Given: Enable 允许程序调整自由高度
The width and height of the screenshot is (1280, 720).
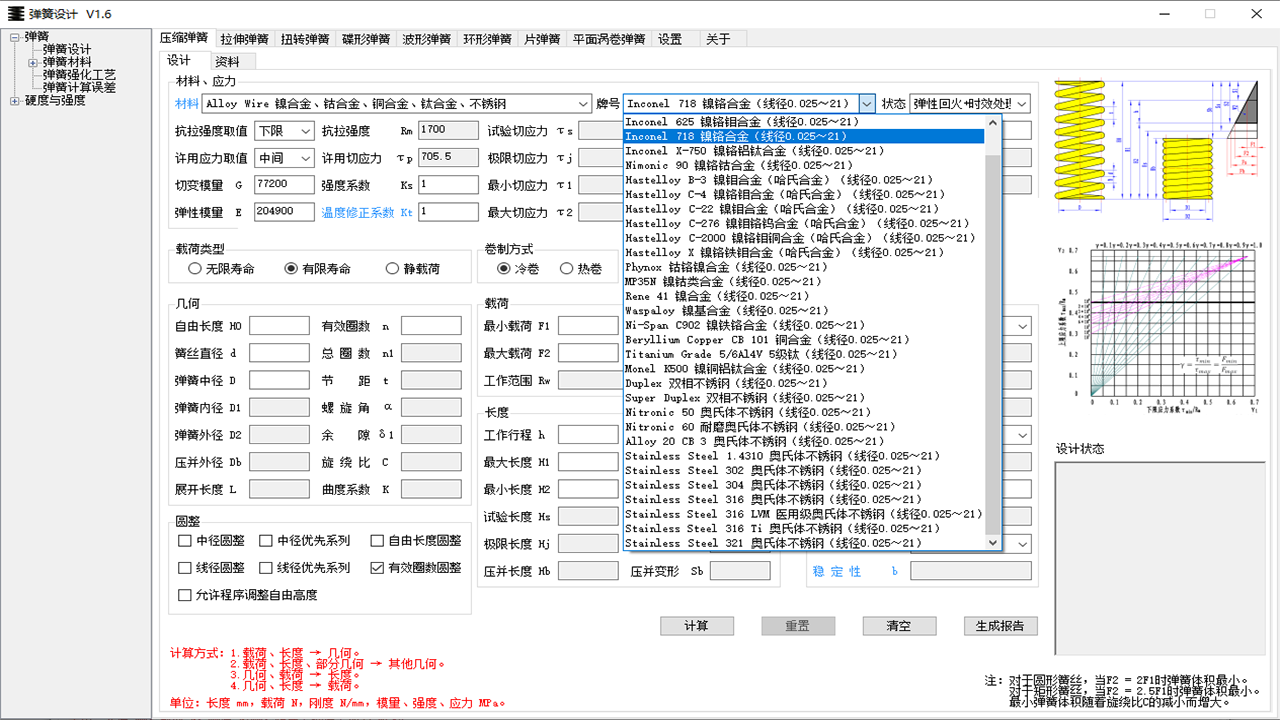Looking at the screenshot, I should click(x=184, y=595).
